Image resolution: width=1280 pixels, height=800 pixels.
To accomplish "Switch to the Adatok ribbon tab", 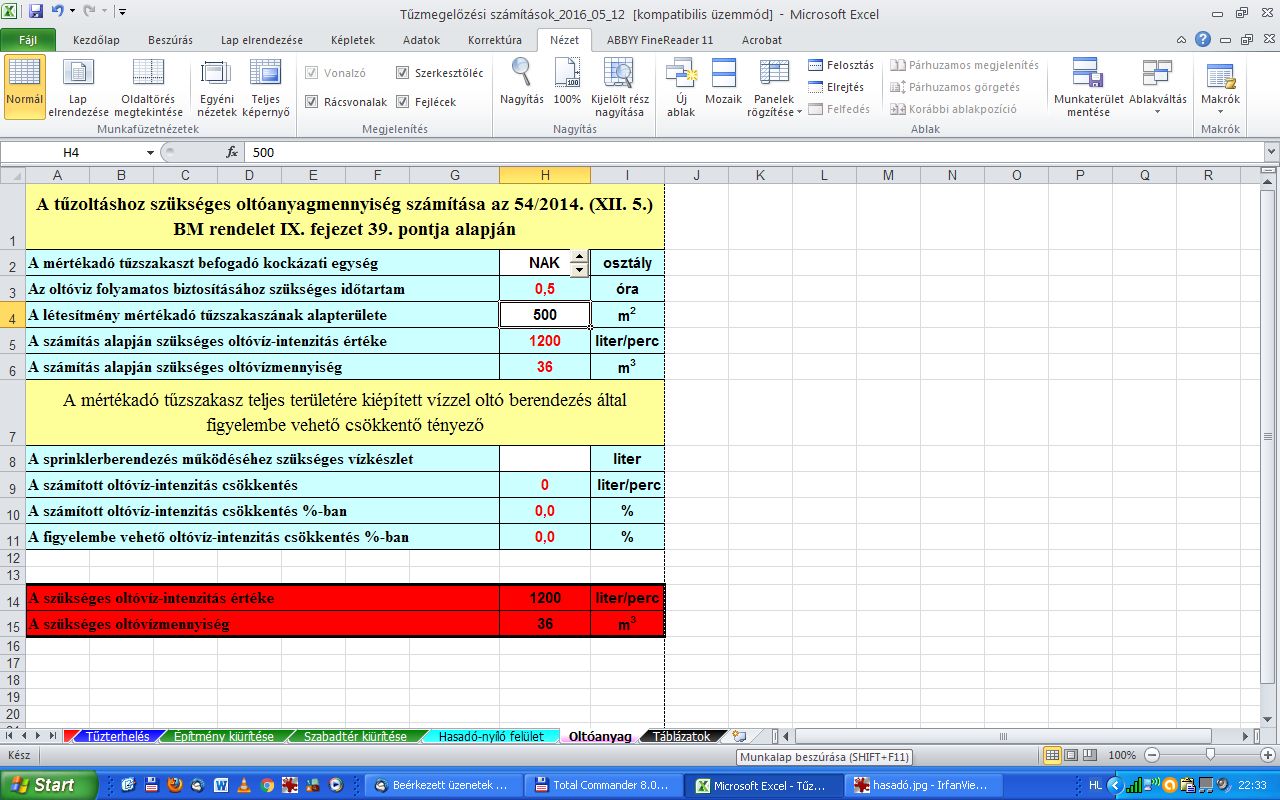I will coord(421,40).
